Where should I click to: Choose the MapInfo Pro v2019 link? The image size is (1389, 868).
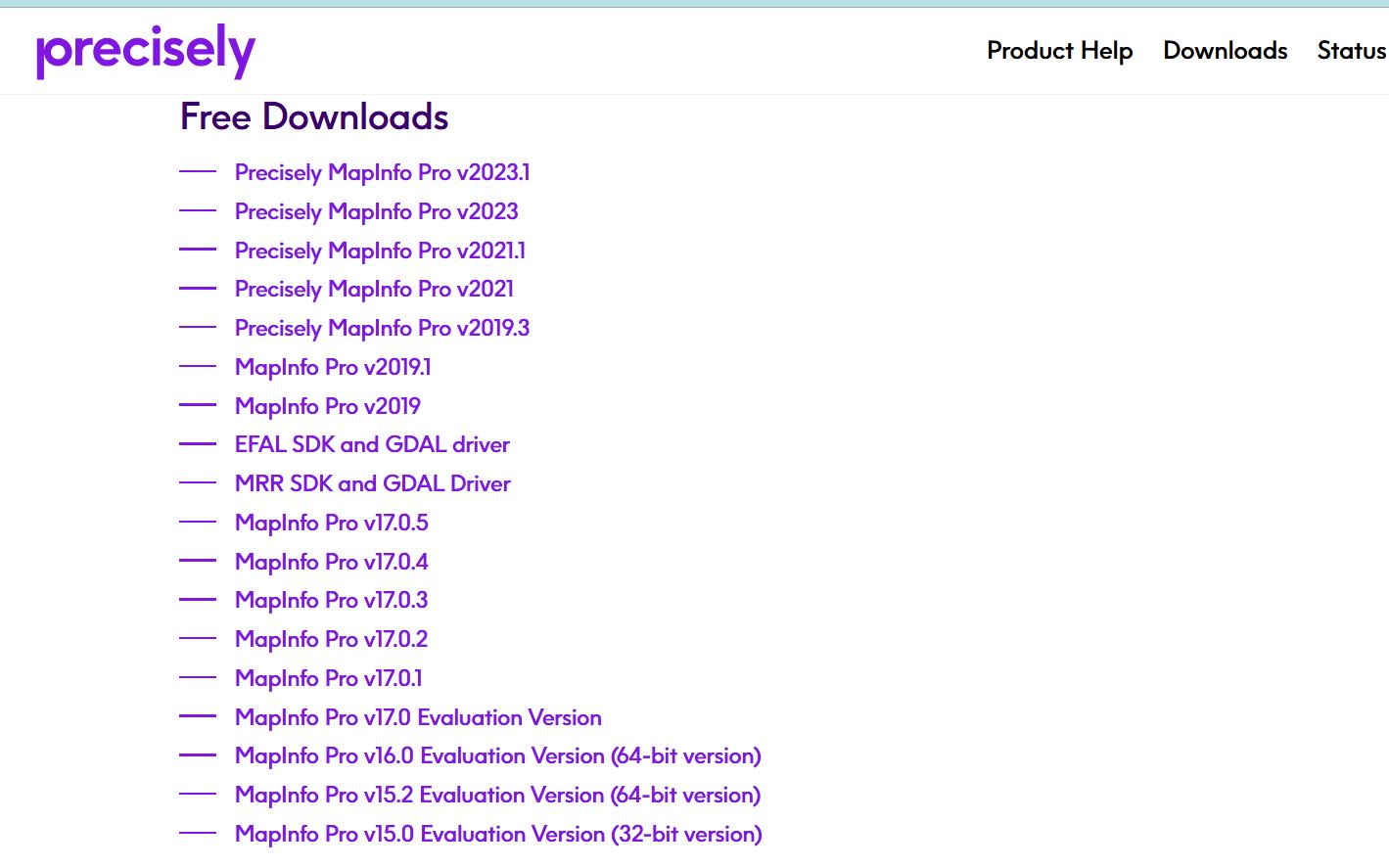tap(328, 406)
